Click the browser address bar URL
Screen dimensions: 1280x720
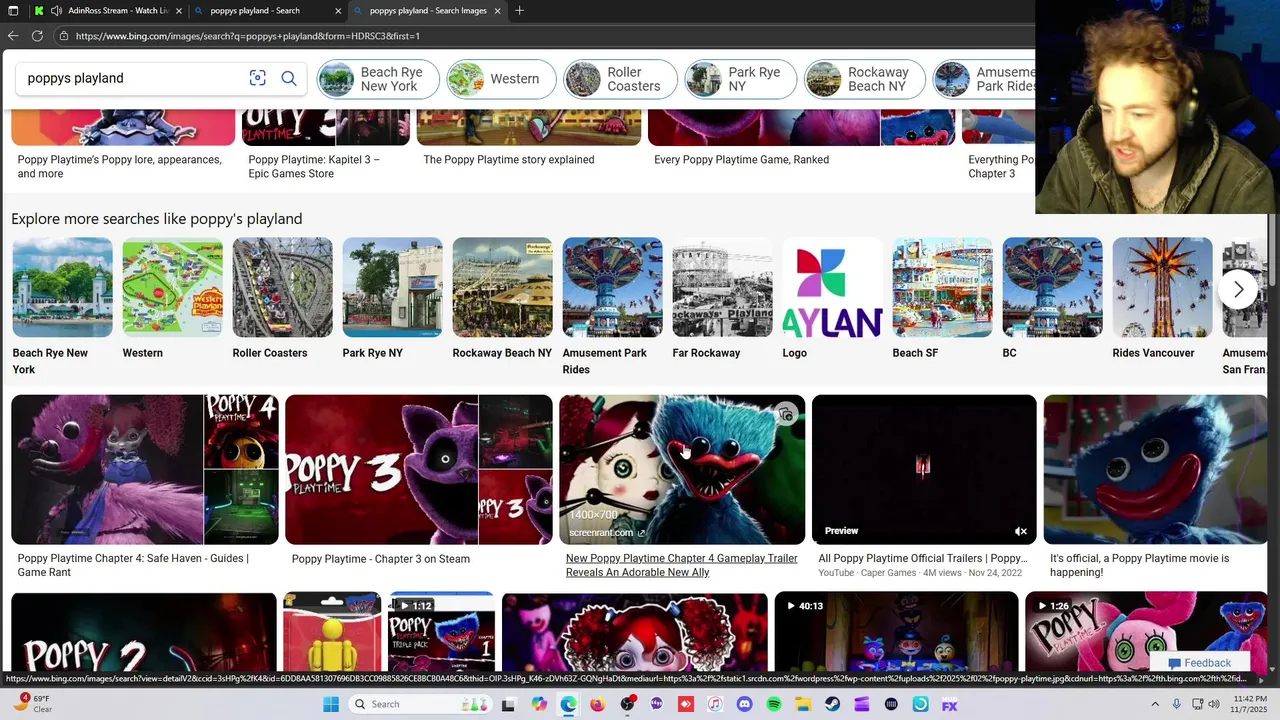pyautogui.click(x=247, y=36)
